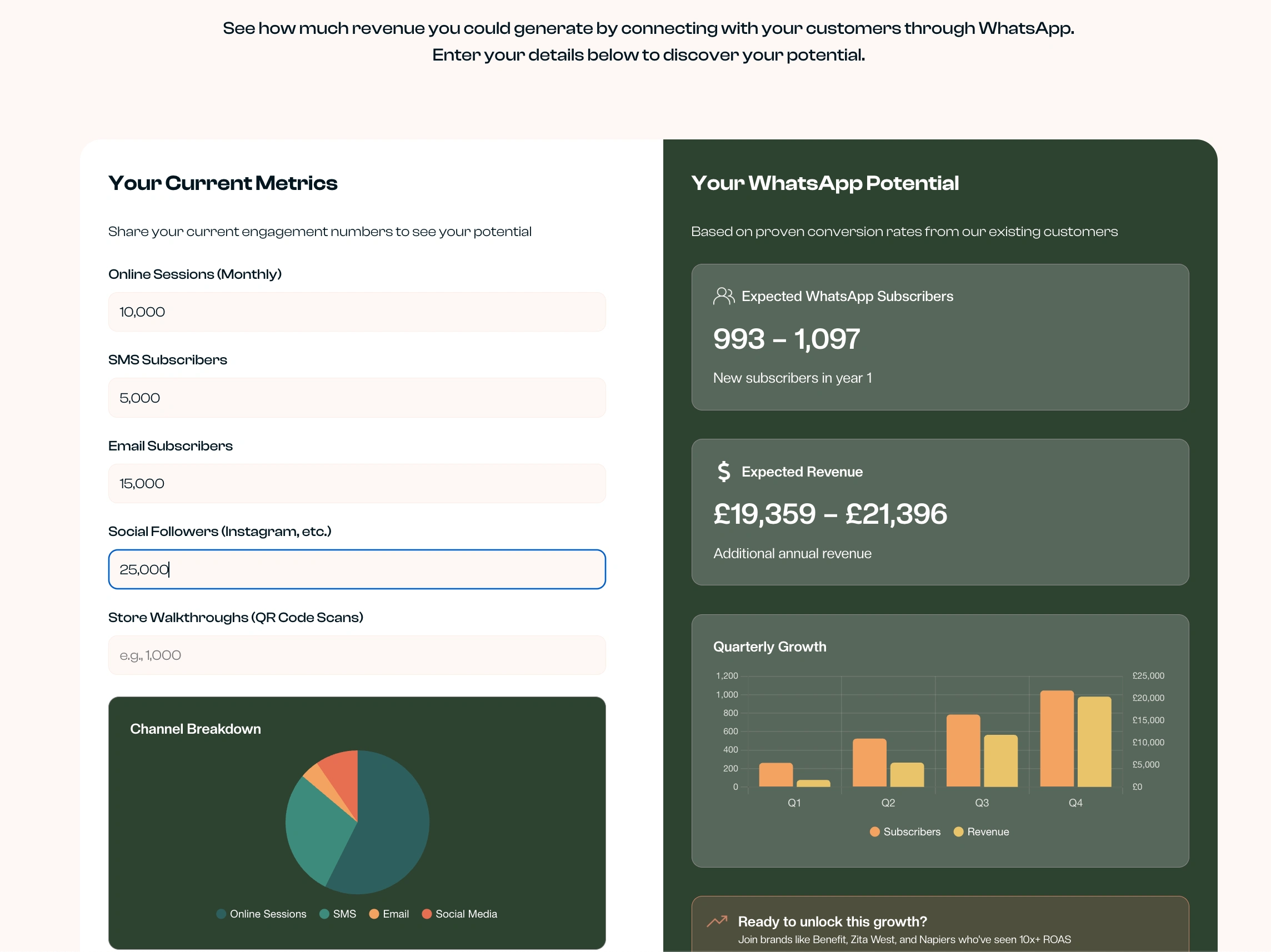Click the Store Walkthroughs QR scans field
The image size is (1271, 952).
(x=356, y=655)
